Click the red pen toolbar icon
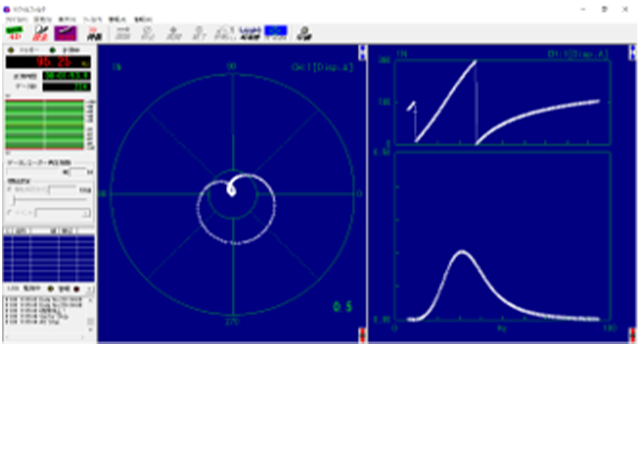 pos(40,33)
